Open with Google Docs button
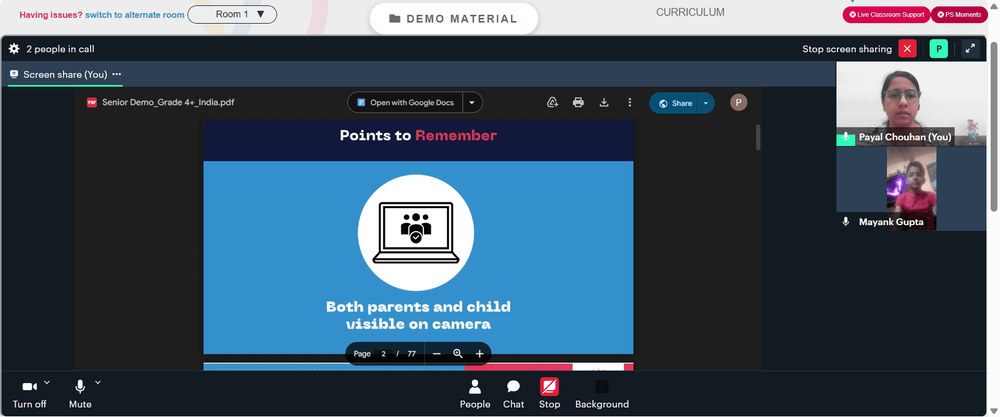This screenshot has height=417, width=1000. tap(405, 103)
